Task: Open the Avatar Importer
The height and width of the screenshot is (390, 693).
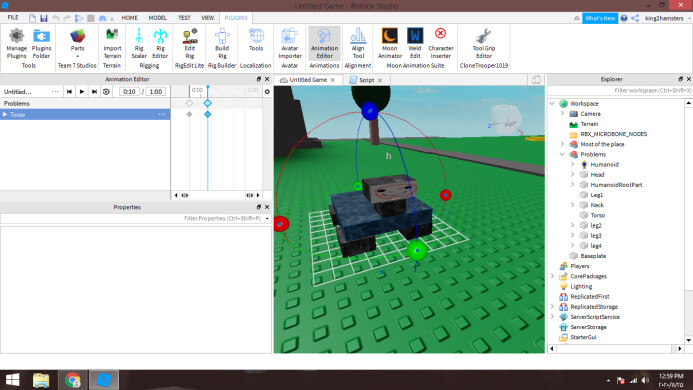Action: 290,43
